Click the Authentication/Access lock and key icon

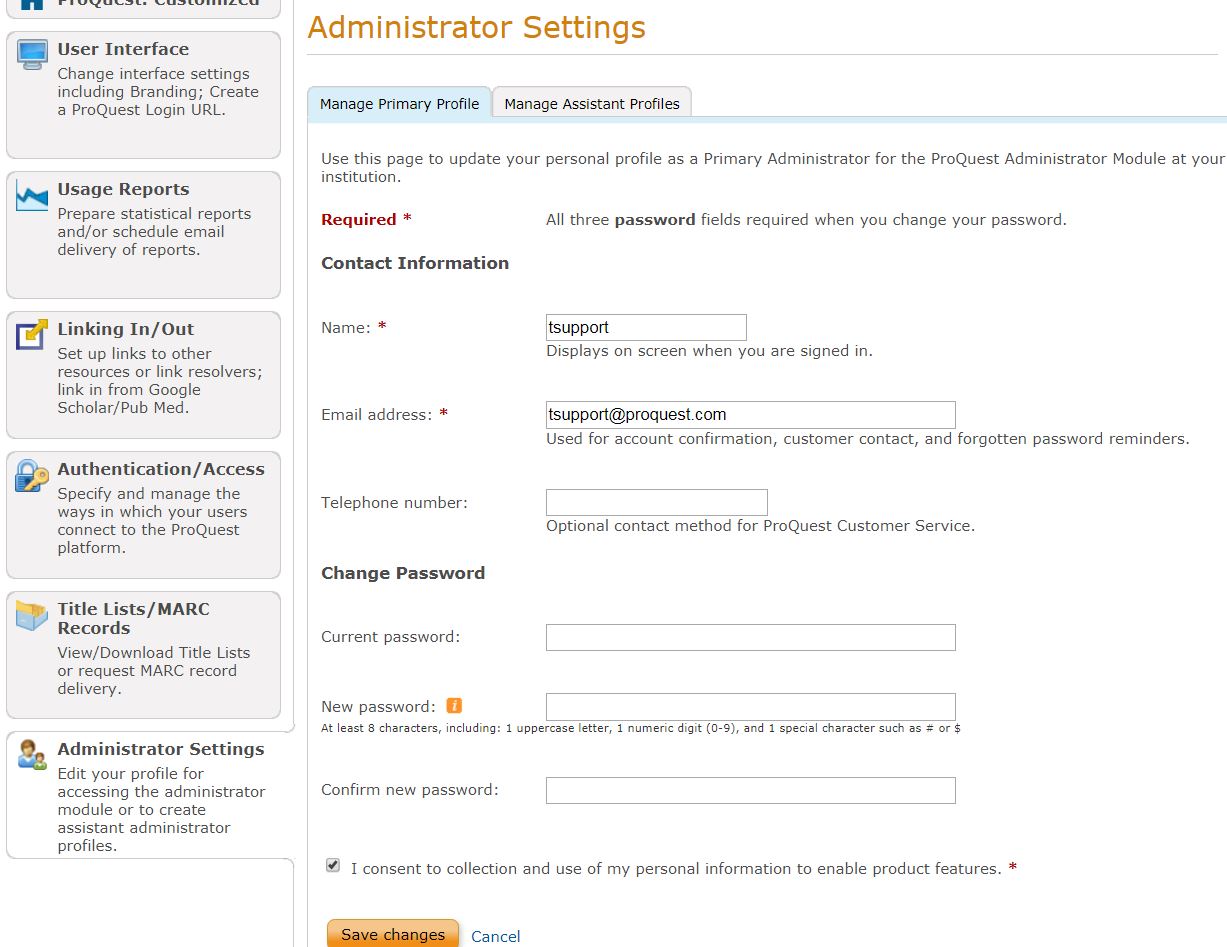tap(32, 476)
